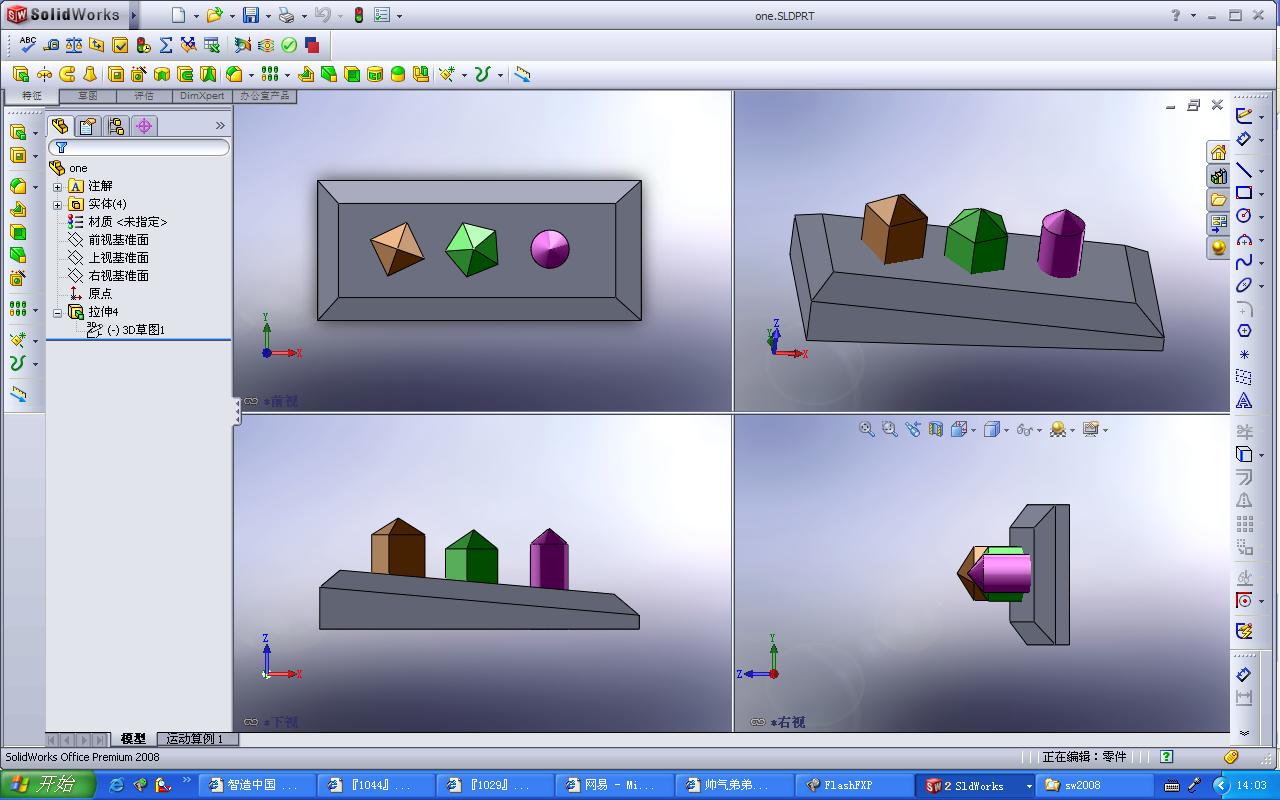
Task: Select the Ellipse sketch tool
Action: [1243, 285]
